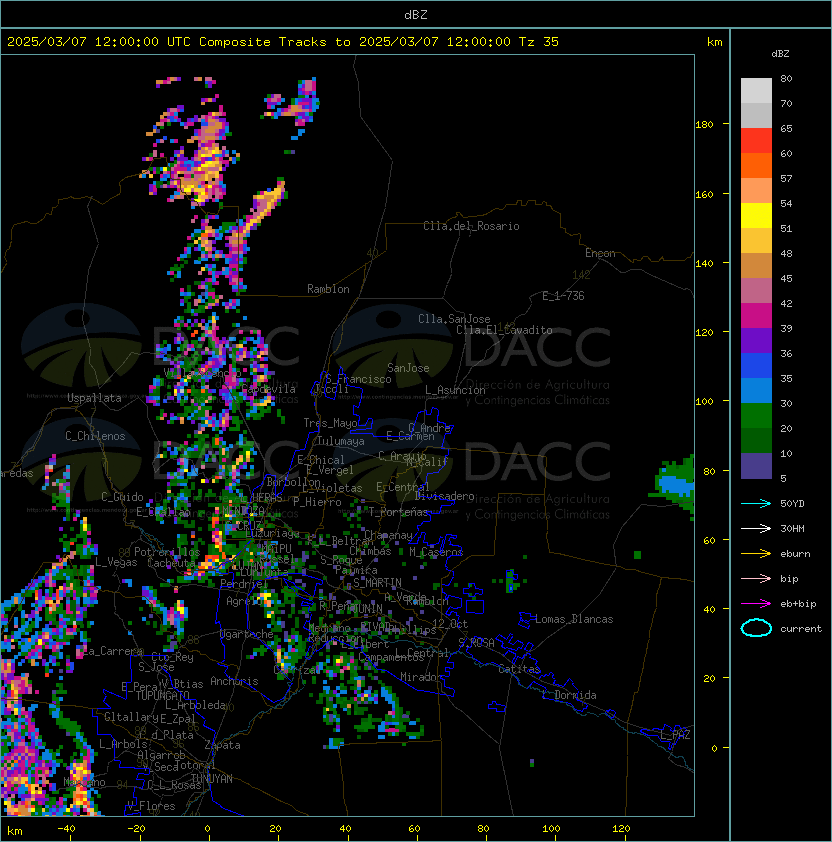Click the E_1-736 label
Screen dimensions: 832x842
563,296
